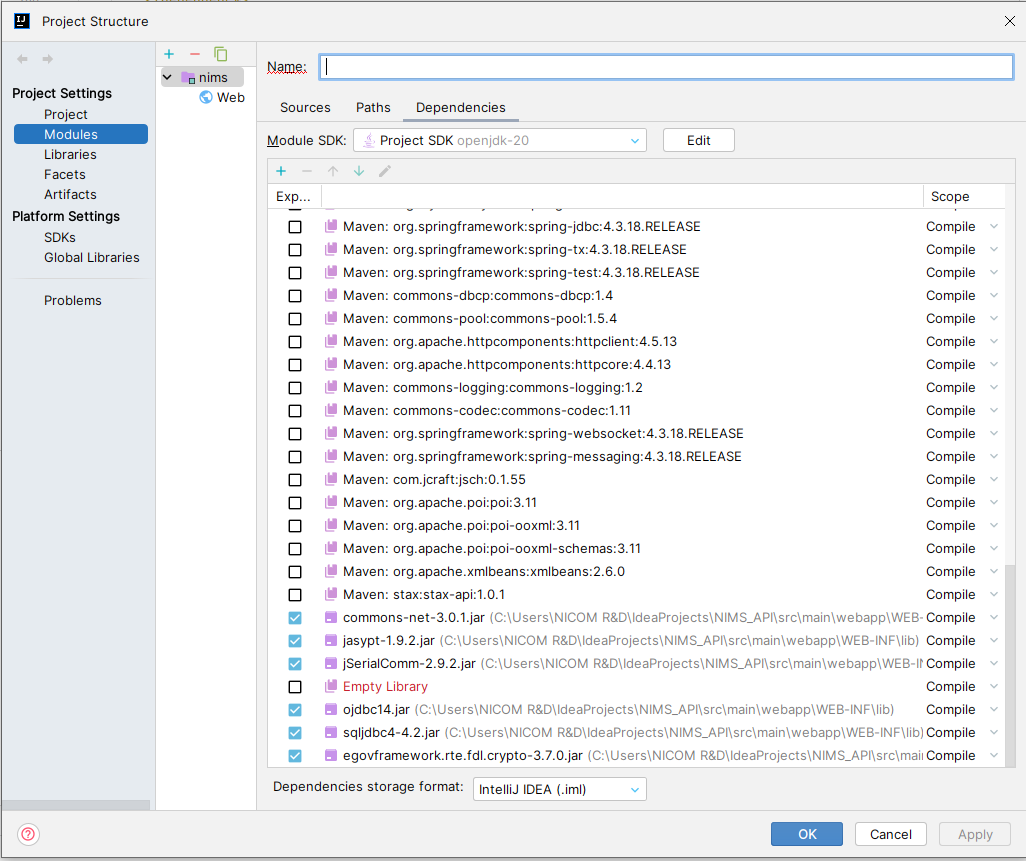Click the IntelliJ logo in title bar
1026x861 pixels.
pyautogui.click(x=22, y=21)
